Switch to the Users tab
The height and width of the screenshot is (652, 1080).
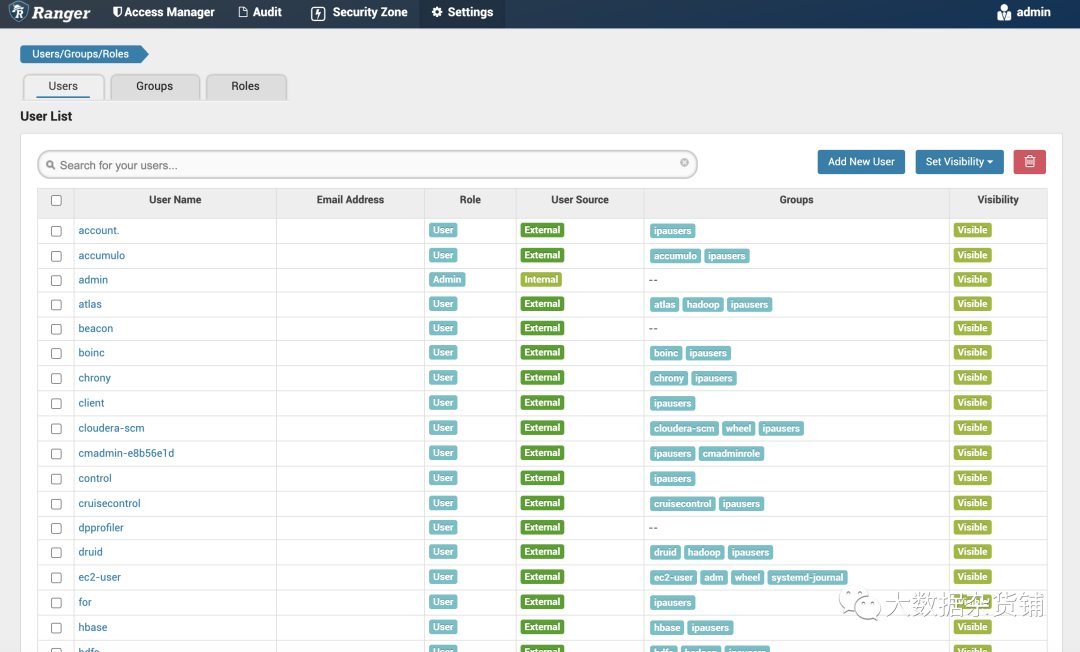63,87
